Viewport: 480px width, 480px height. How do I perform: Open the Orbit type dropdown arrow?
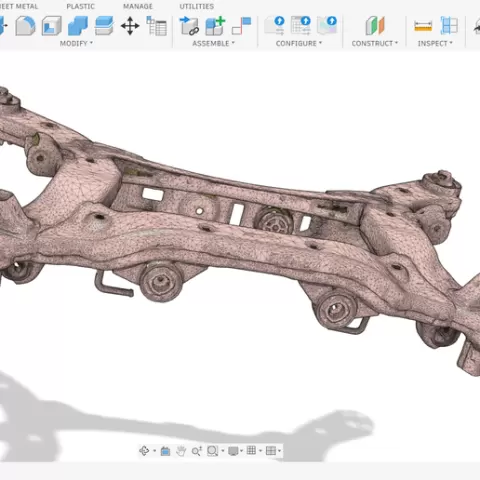[x=154, y=451]
